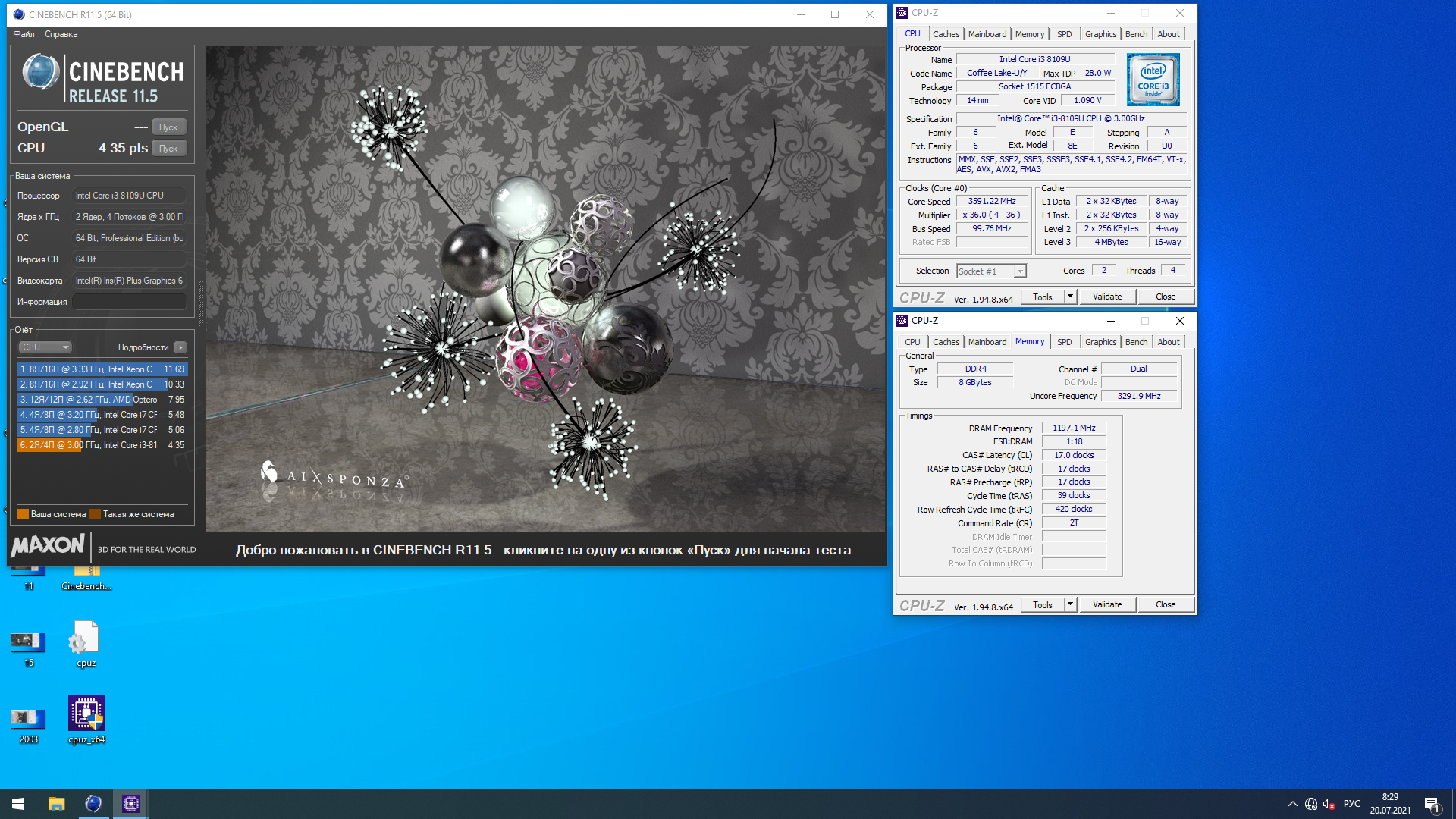
Task: Open Bench tab in lower CPU-Z window
Action: pyautogui.click(x=1136, y=342)
